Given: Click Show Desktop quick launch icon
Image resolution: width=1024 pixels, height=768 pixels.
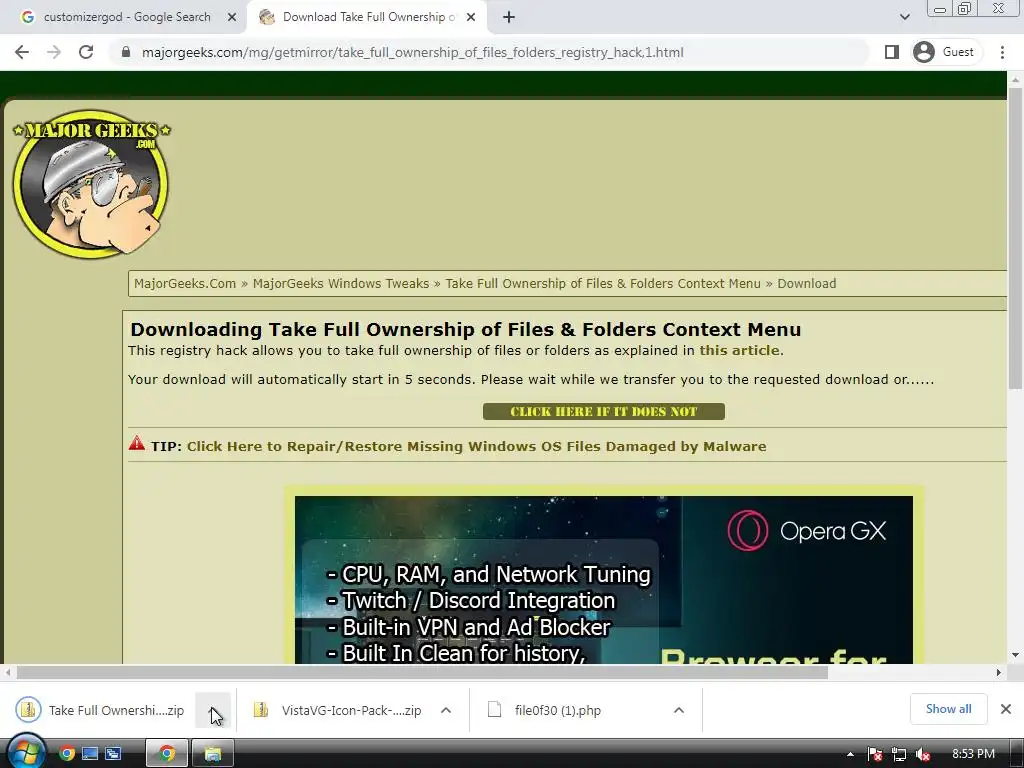Looking at the screenshot, I should [x=90, y=754].
